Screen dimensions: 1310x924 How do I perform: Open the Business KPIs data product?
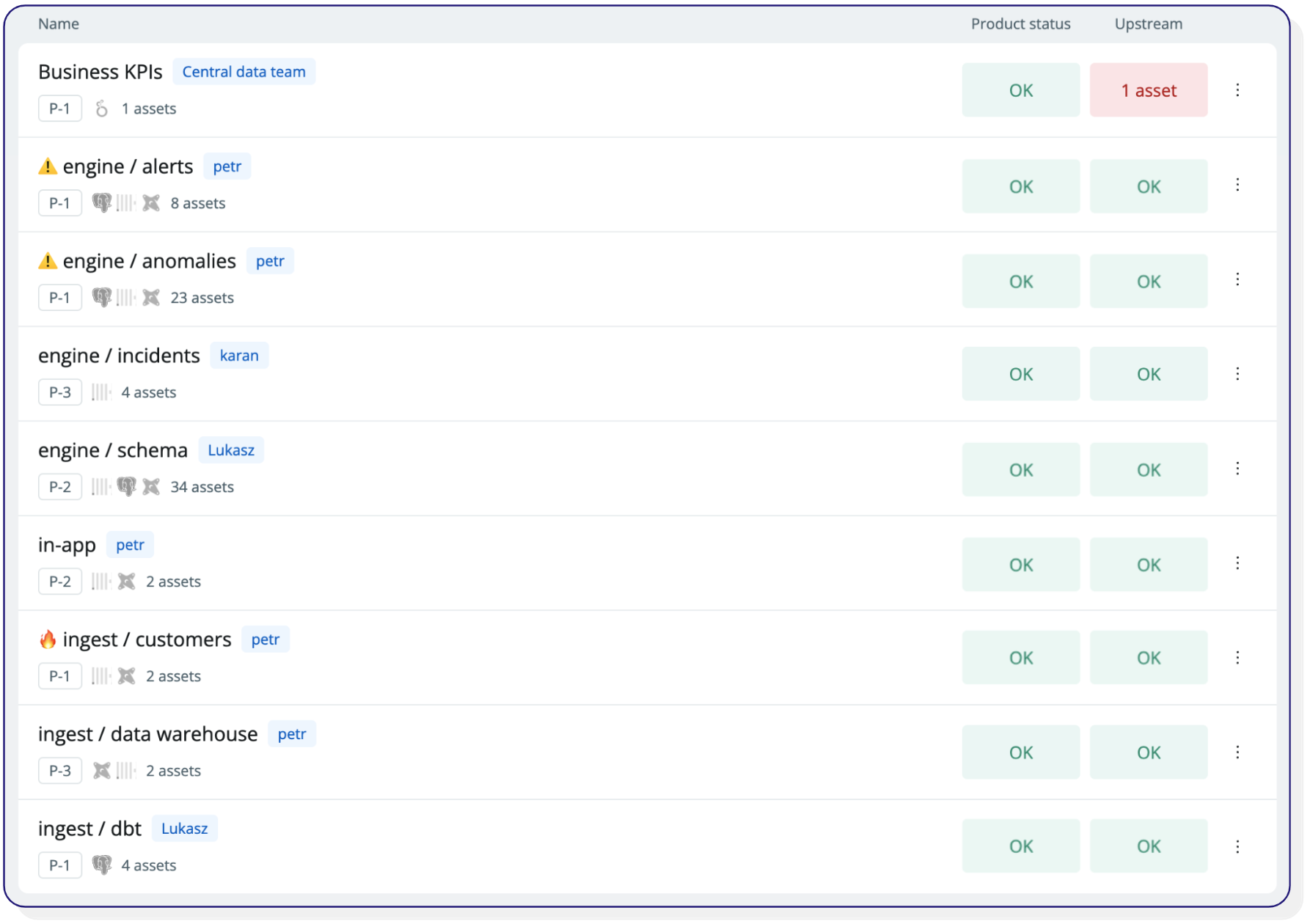point(100,72)
